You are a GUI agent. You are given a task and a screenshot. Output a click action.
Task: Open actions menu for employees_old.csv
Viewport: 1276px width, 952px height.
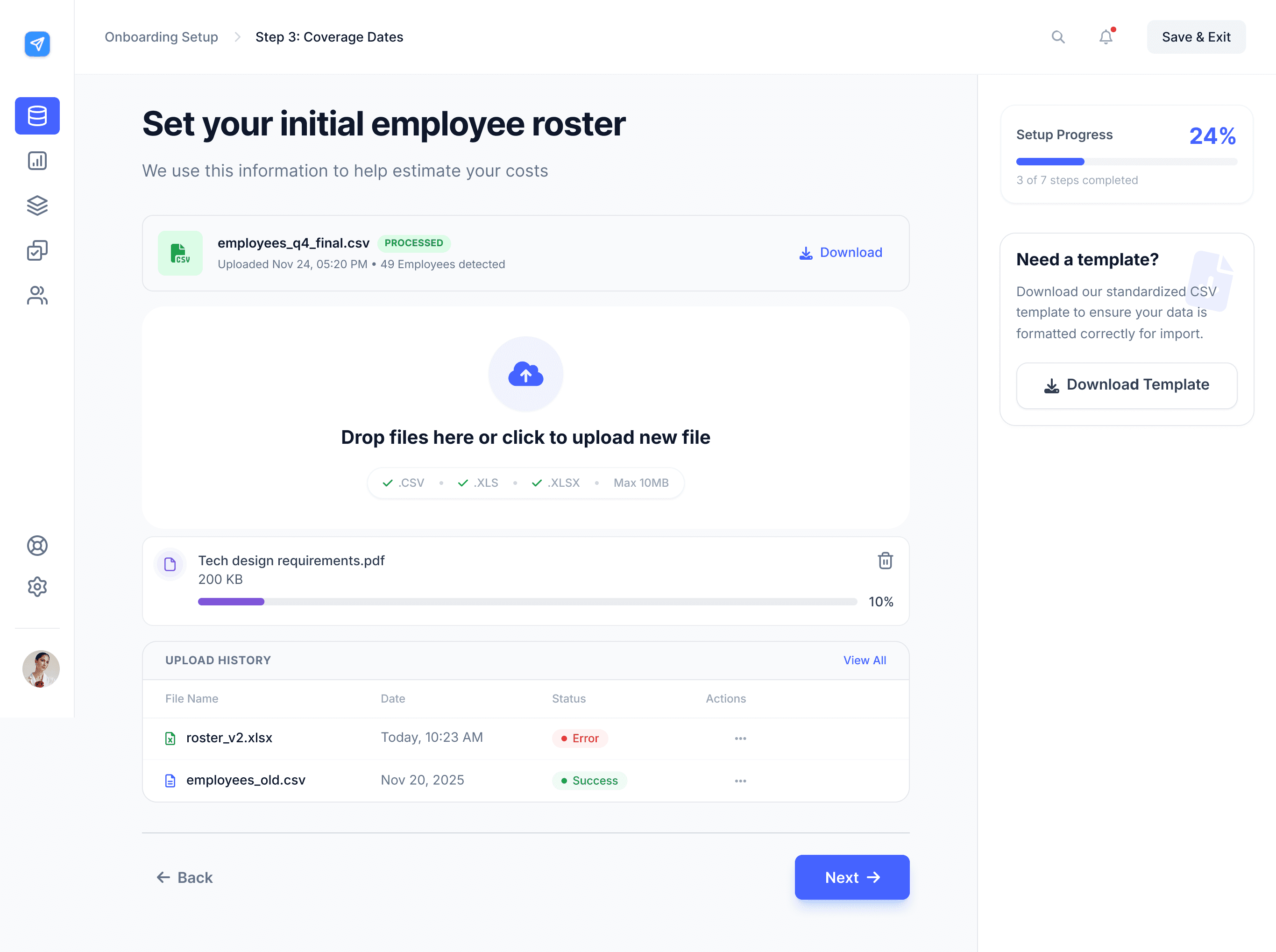click(740, 781)
